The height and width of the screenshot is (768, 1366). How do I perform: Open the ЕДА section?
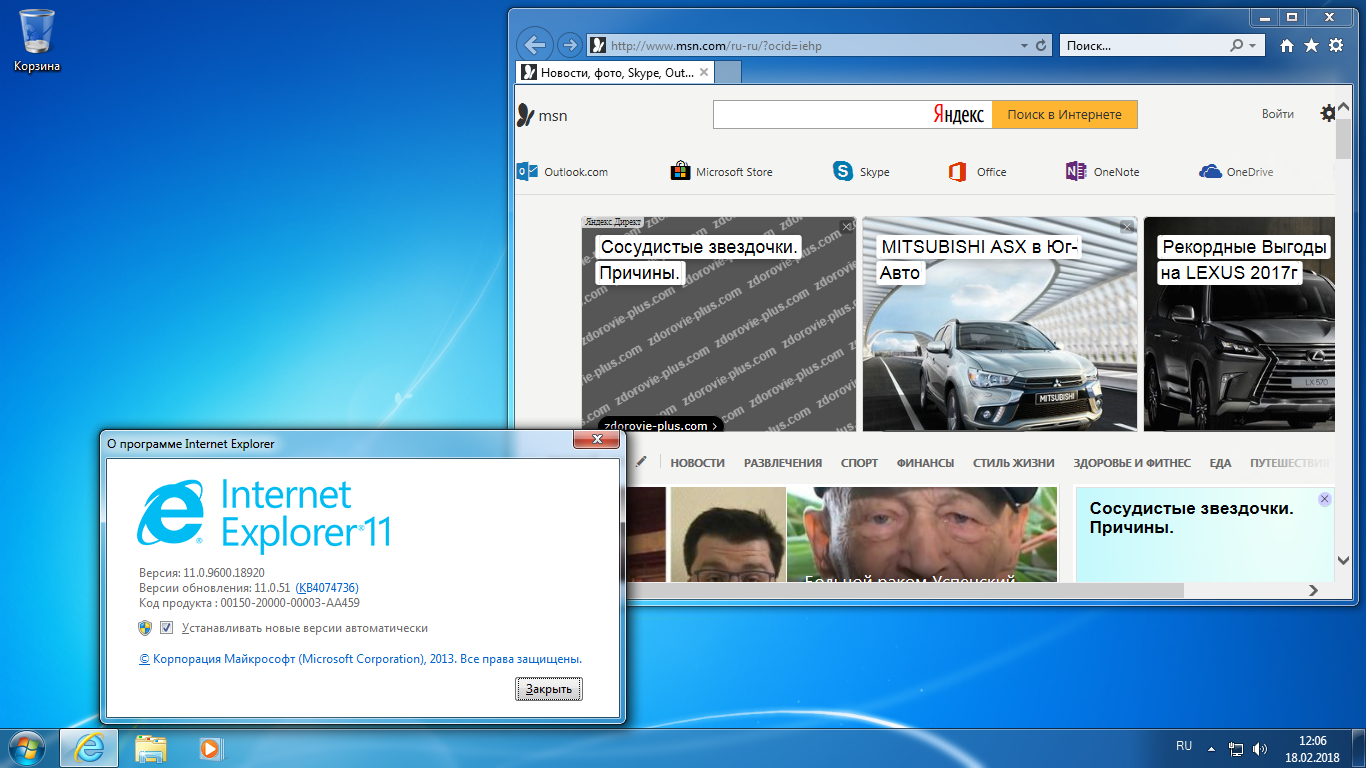(x=1220, y=463)
